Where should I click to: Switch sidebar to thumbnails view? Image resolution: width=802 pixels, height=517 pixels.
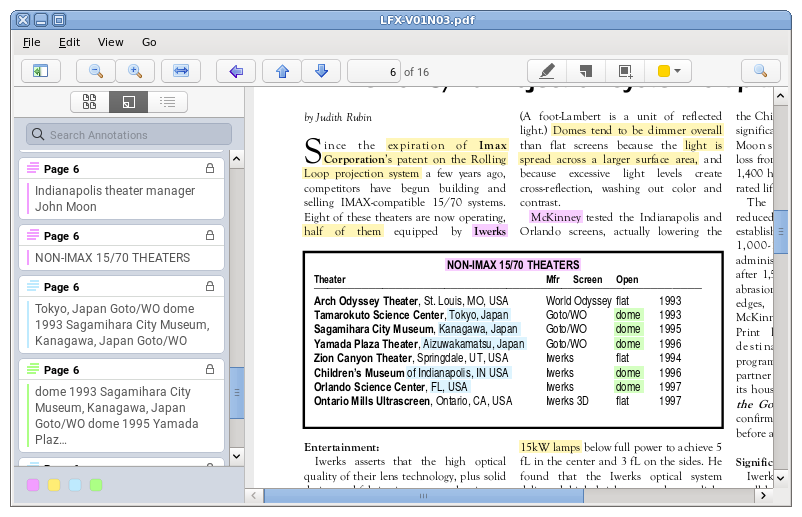coord(89,101)
